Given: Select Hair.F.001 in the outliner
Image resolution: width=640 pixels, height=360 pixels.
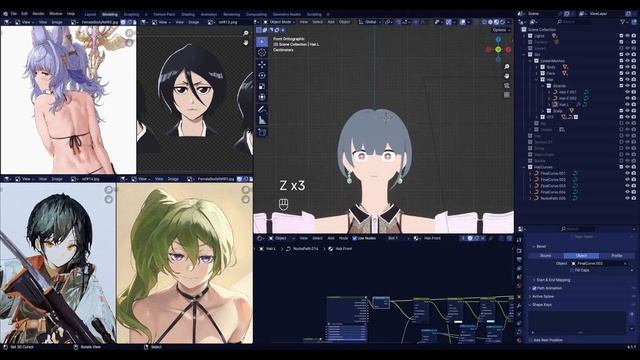Looking at the screenshot, I should point(567,92).
